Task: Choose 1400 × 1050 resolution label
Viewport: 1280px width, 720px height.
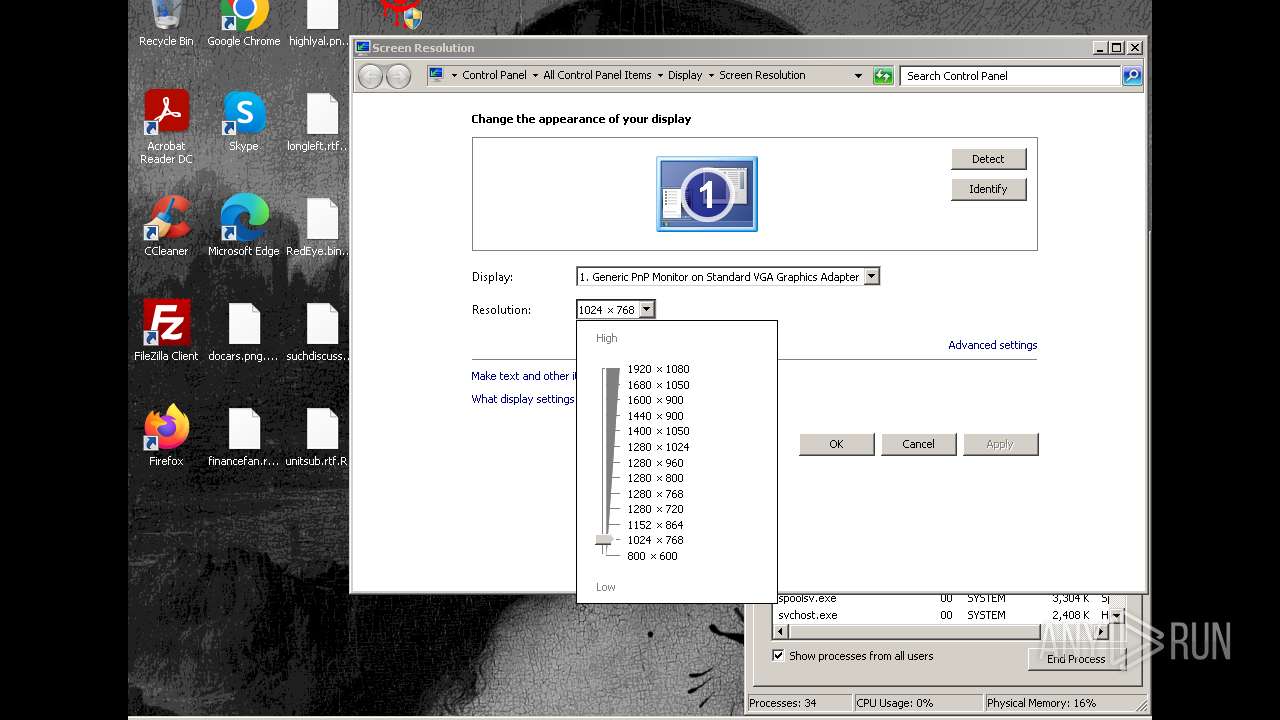Action: 658,431
